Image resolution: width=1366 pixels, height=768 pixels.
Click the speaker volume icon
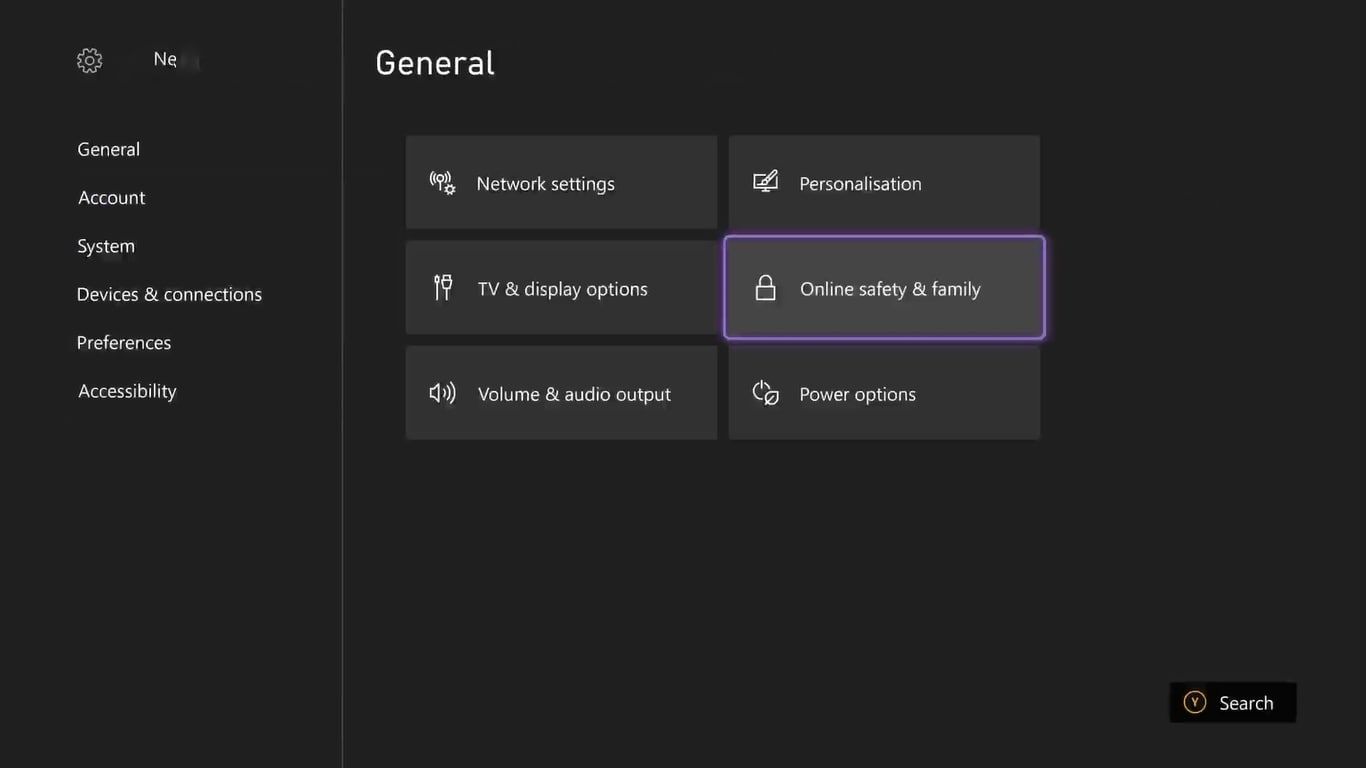point(442,393)
